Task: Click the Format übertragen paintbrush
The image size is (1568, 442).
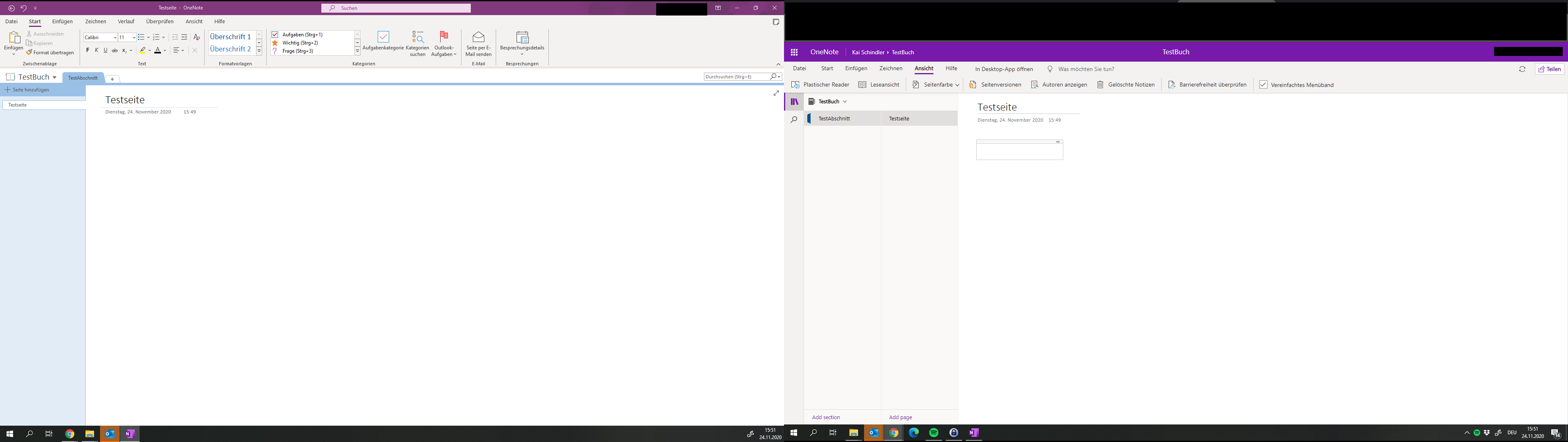Action: (x=29, y=53)
